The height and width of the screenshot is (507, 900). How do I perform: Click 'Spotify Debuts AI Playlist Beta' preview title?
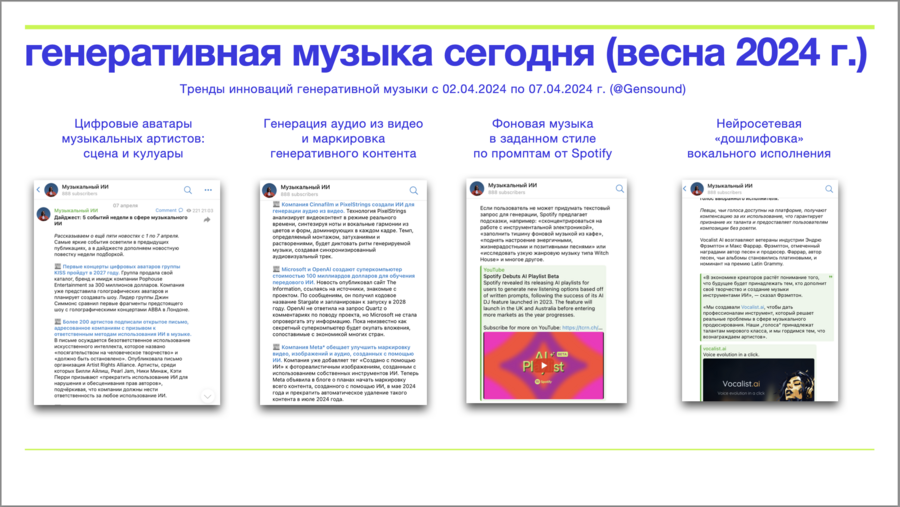tap(521, 276)
